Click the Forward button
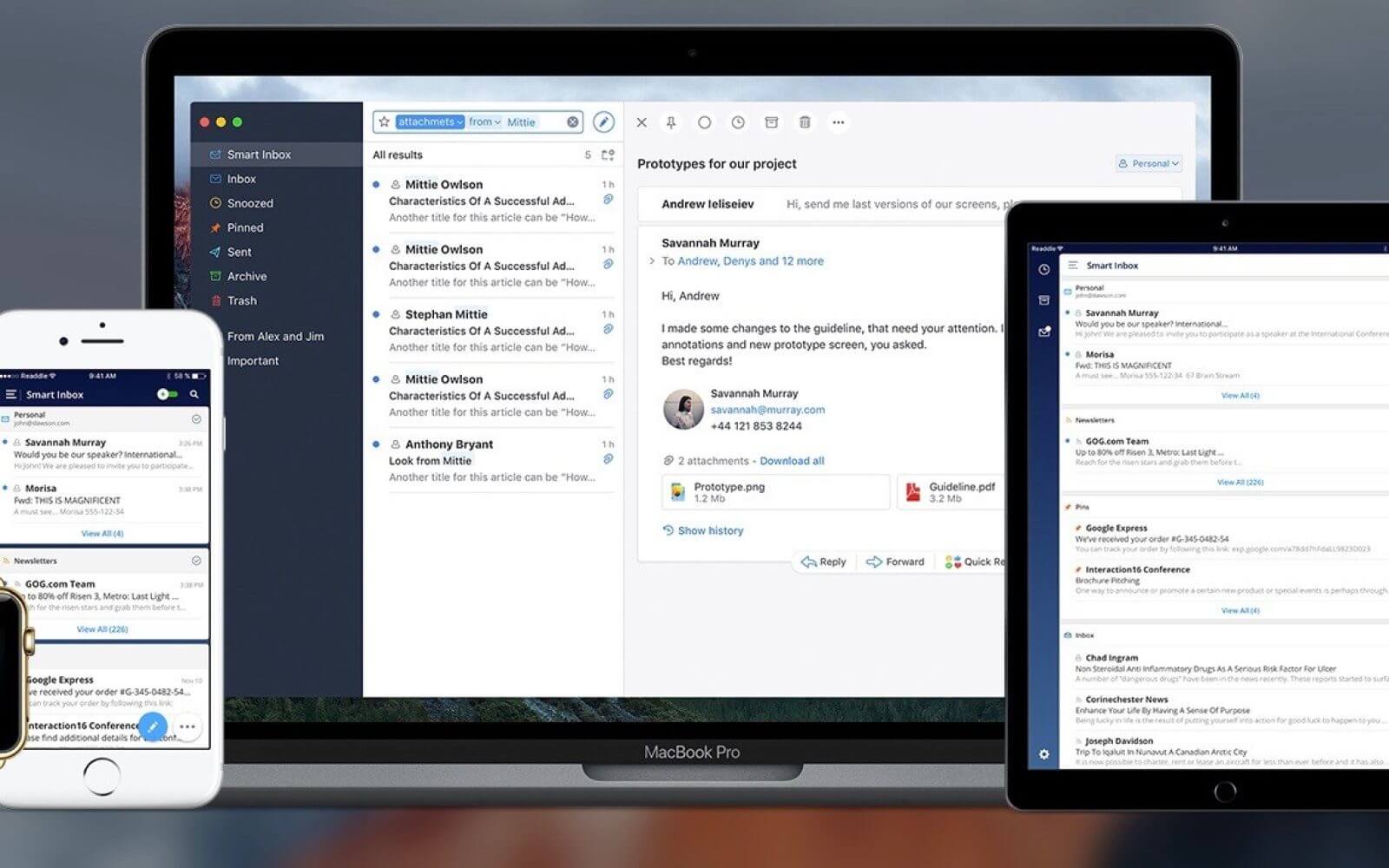This screenshot has height=868, width=1389. point(895,562)
